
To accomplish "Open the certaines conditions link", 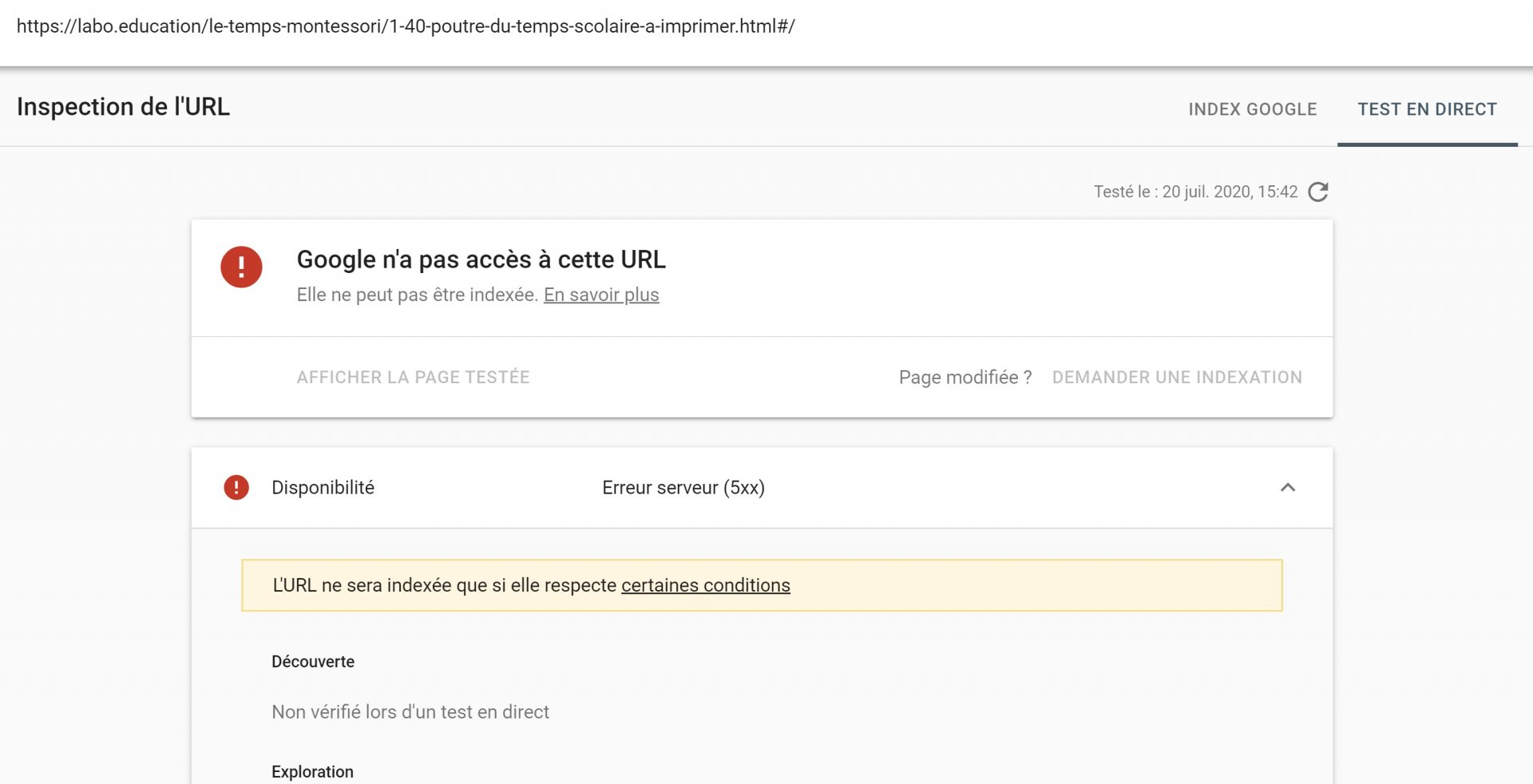I will tap(706, 585).
